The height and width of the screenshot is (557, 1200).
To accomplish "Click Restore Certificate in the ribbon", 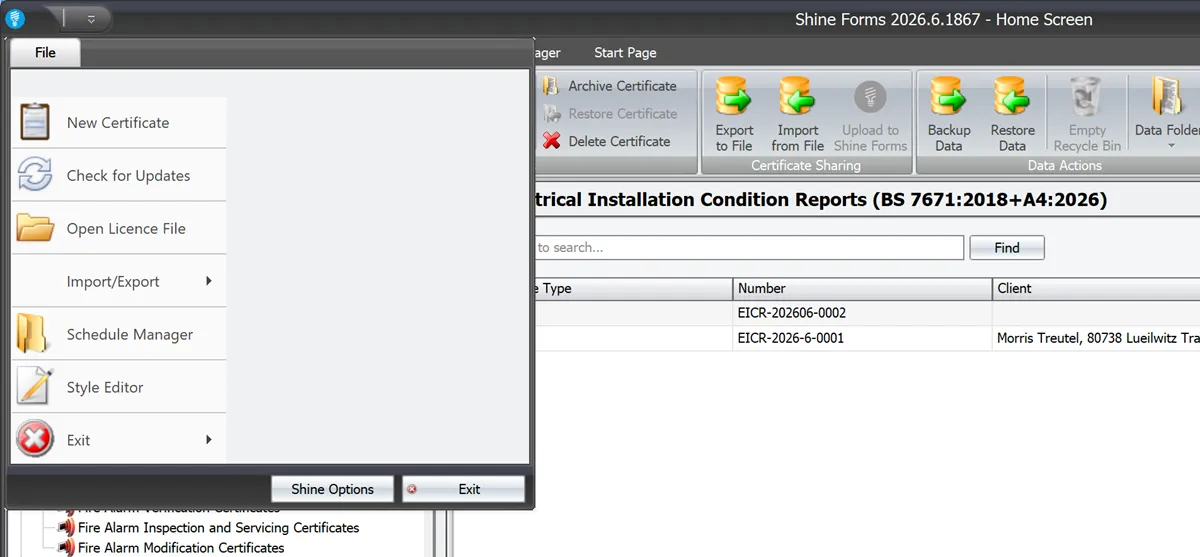I will coord(609,114).
